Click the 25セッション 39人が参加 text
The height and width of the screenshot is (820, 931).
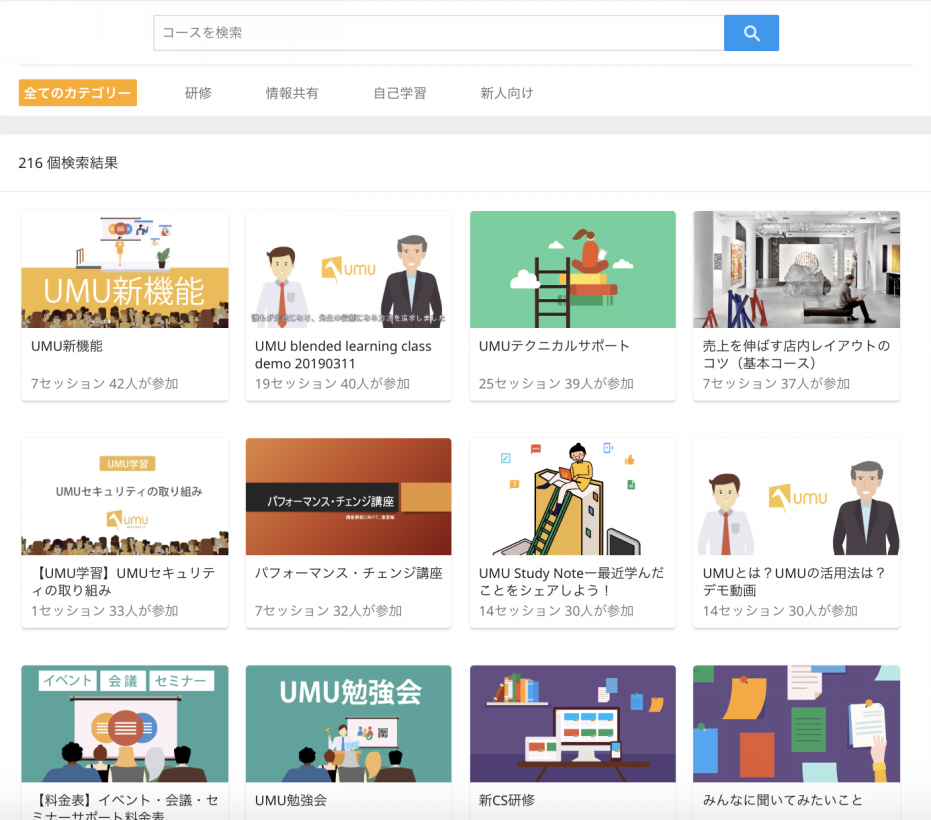[556, 384]
